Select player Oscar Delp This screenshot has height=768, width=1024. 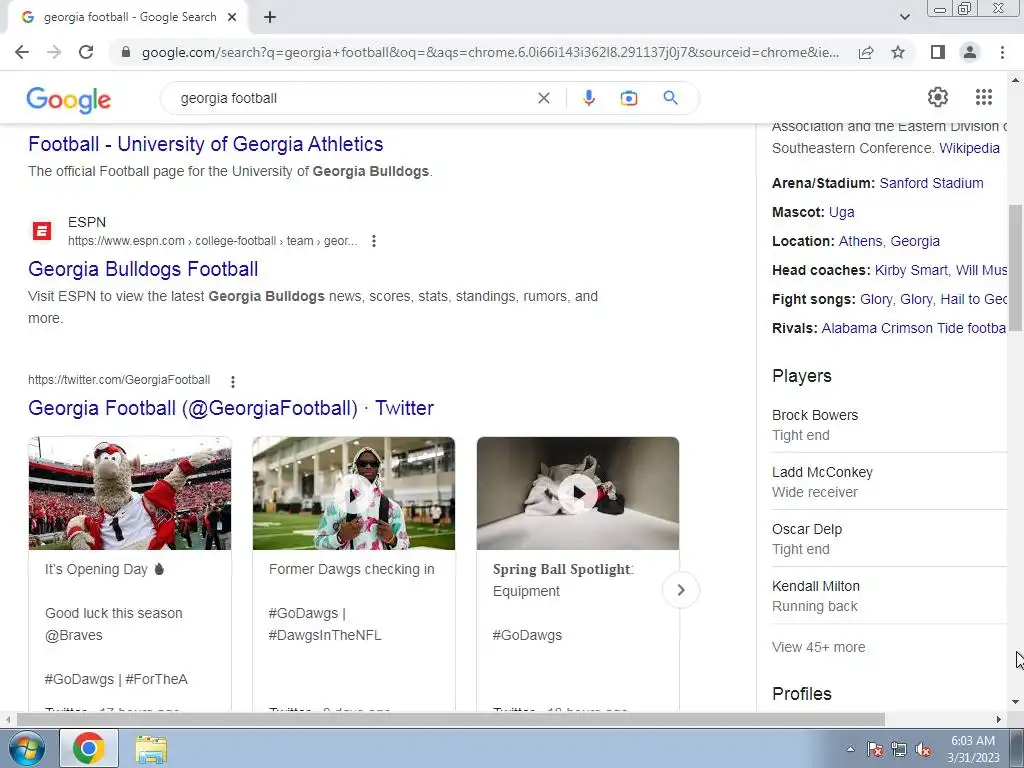tap(807, 529)
